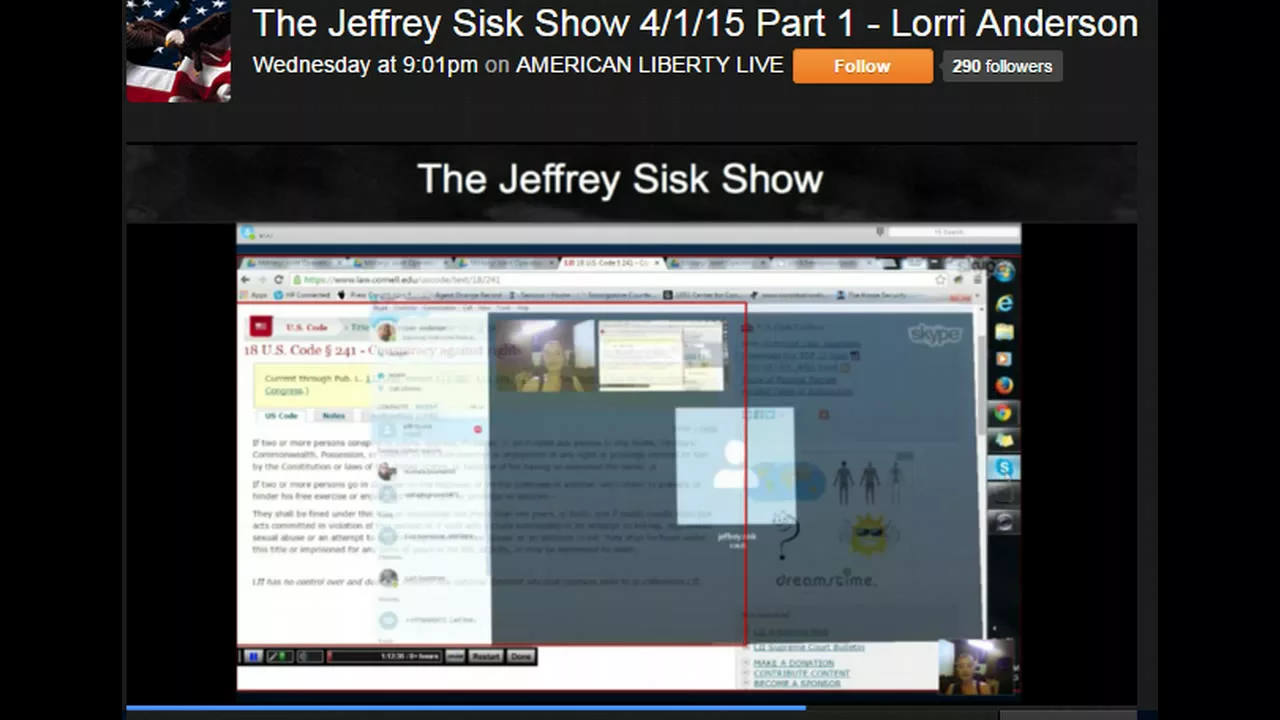Click the browser back arrow in the video

pyautogui.click(x=246, y=280)
